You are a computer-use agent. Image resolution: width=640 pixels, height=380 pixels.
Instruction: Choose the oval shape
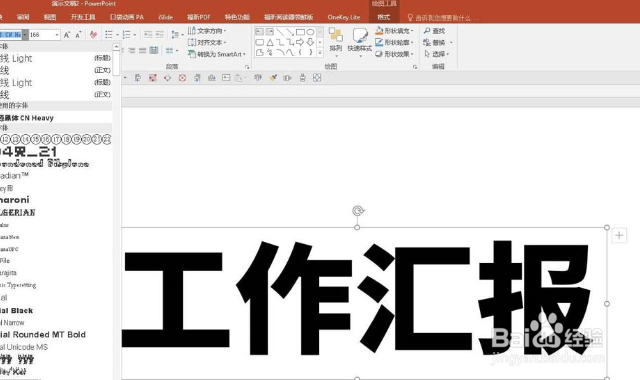click(x=310, y=32)
